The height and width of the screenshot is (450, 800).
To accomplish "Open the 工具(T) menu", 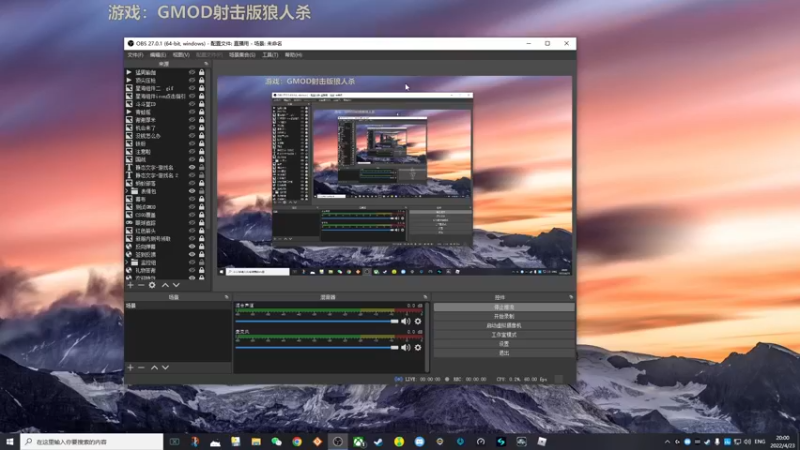I will tap(270, 55).
